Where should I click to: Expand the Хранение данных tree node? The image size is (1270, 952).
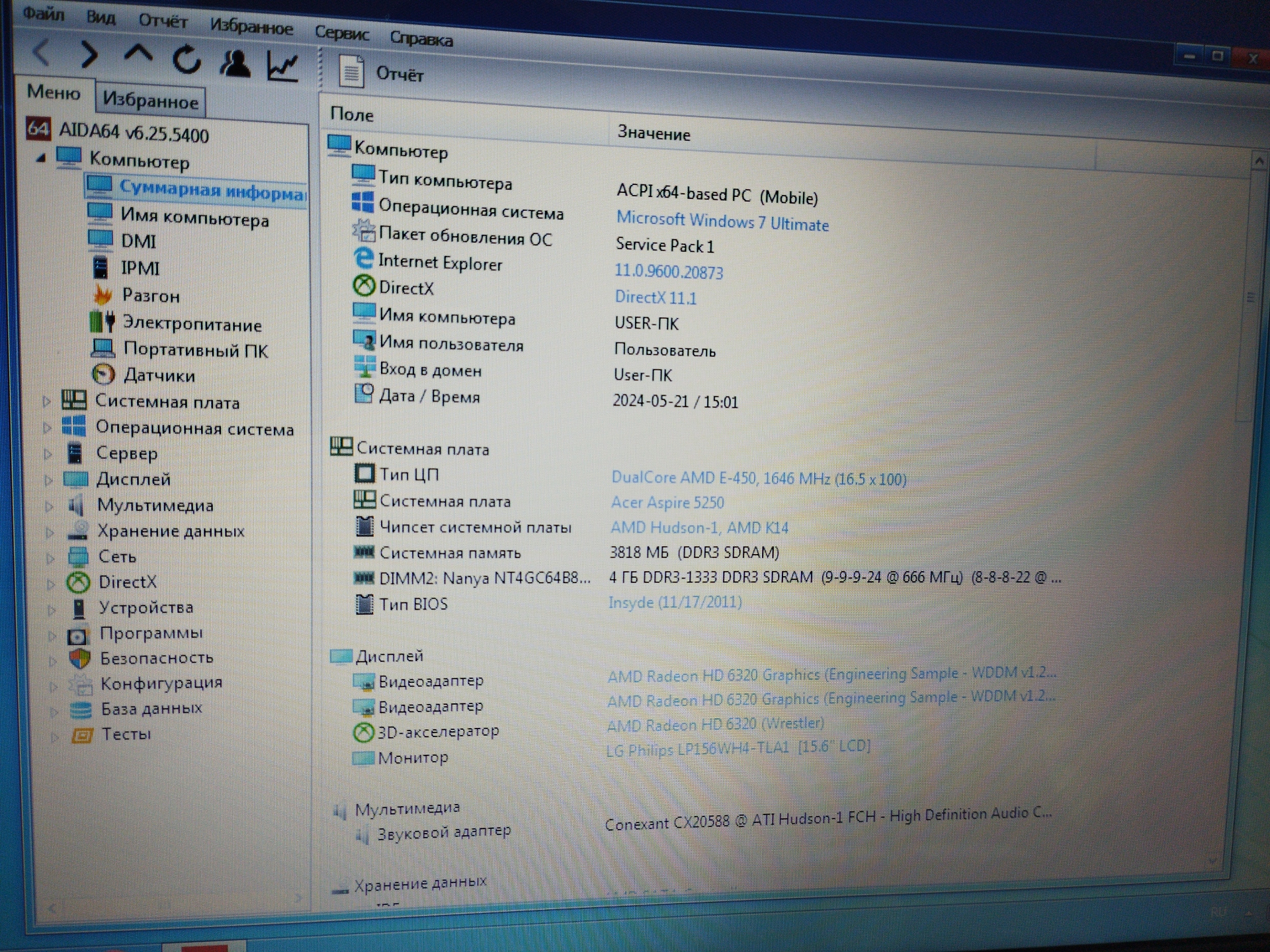point(50,532)
